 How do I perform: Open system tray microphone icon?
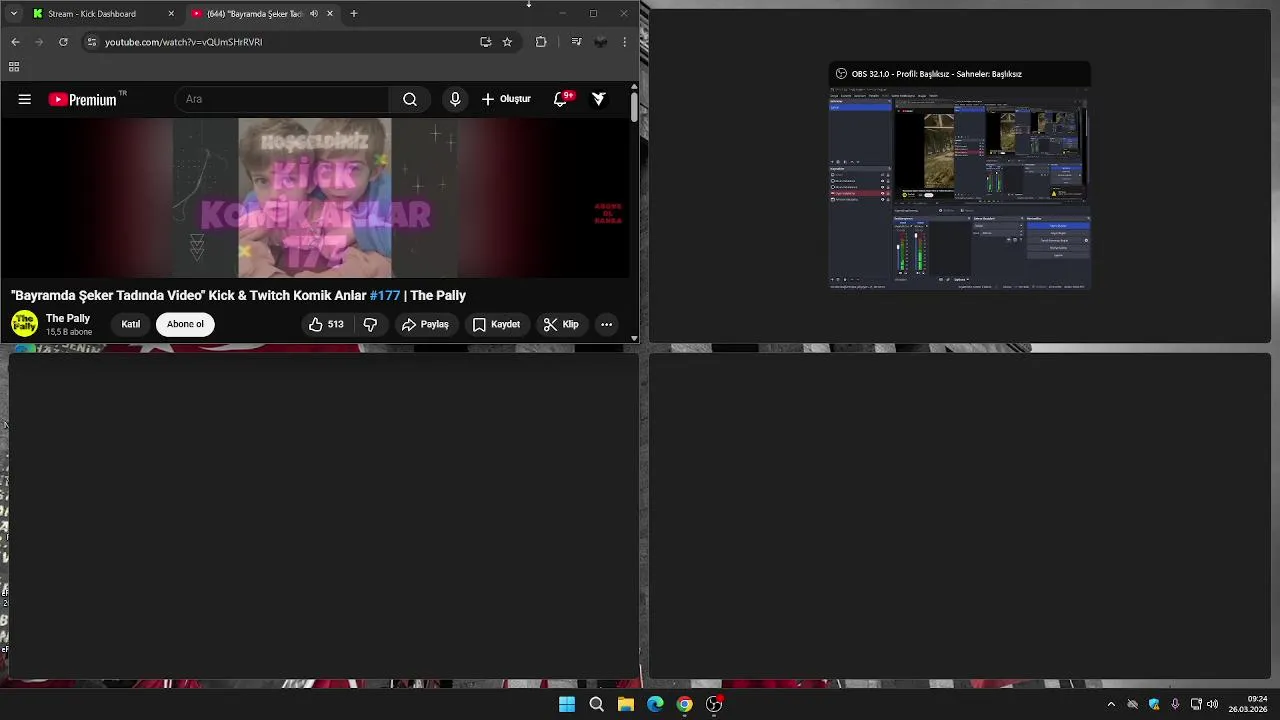[1175, 704]
